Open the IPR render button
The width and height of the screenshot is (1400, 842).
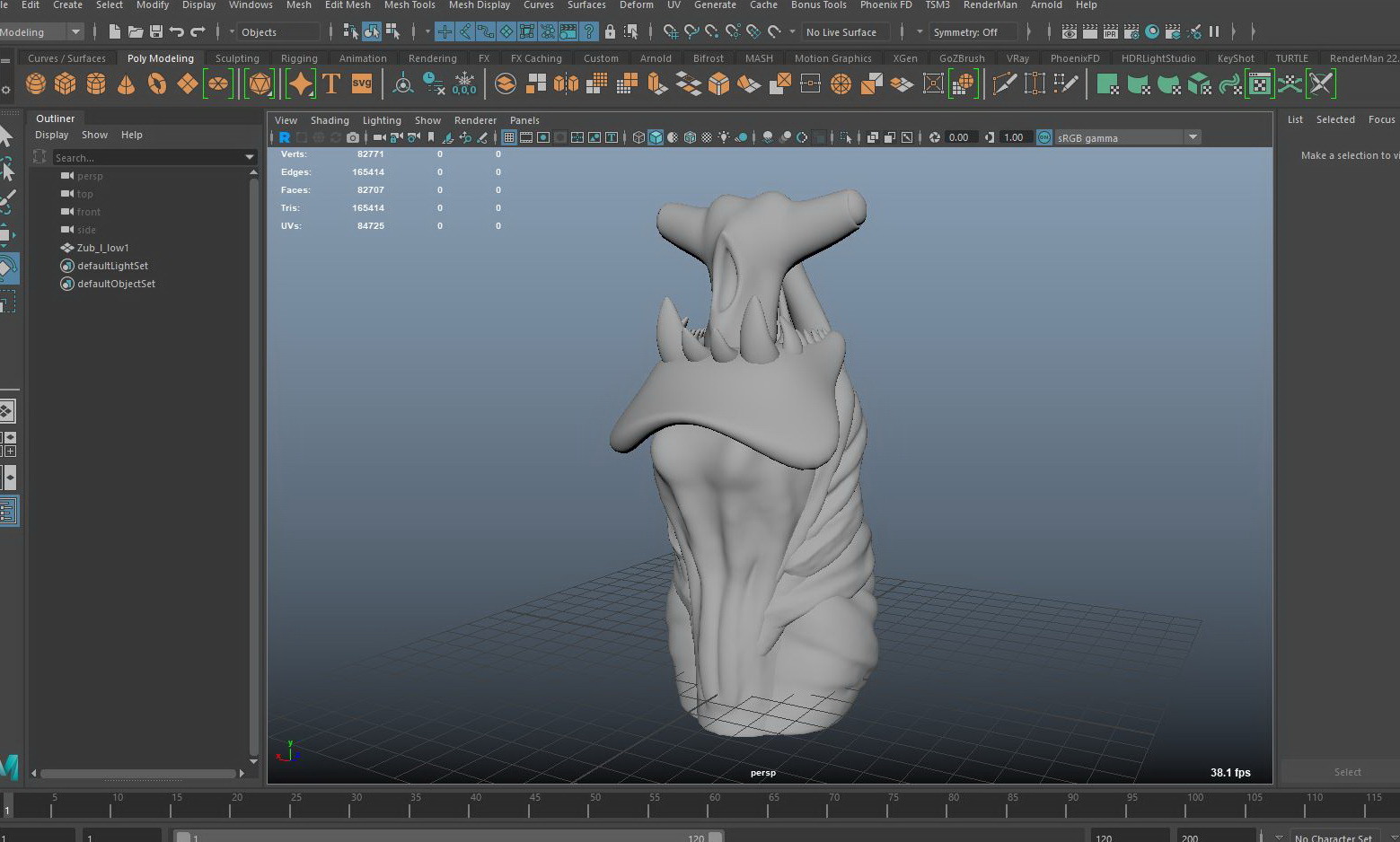point(1111,32)
